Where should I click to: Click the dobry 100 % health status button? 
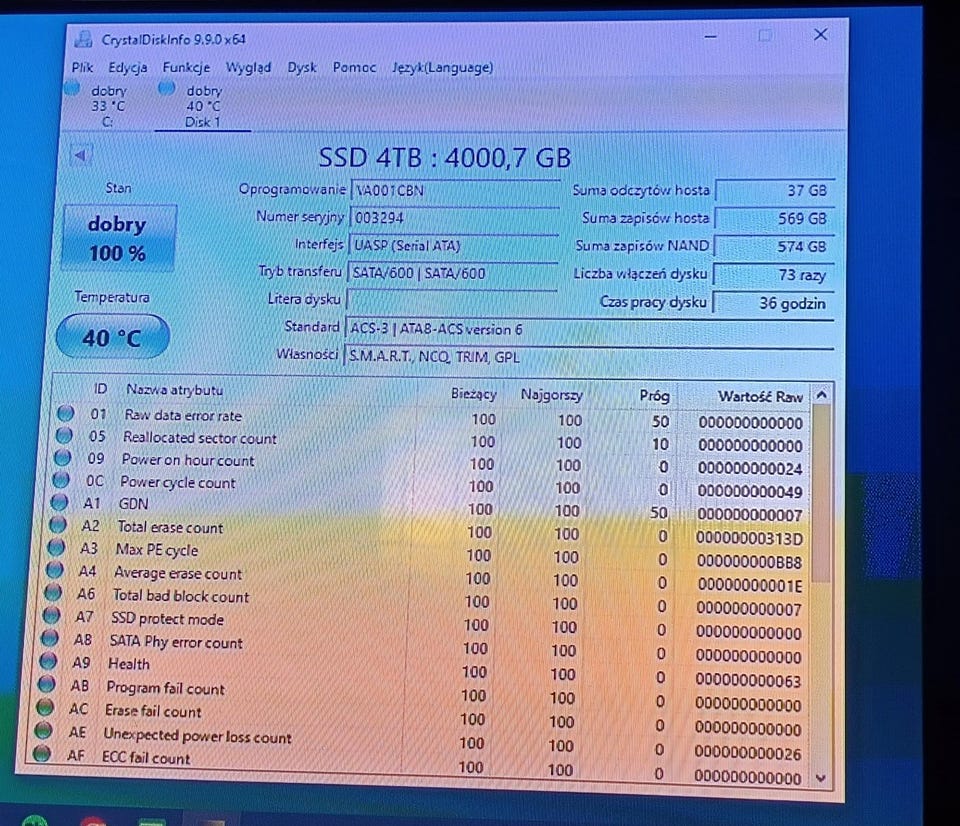click(118, 238)
